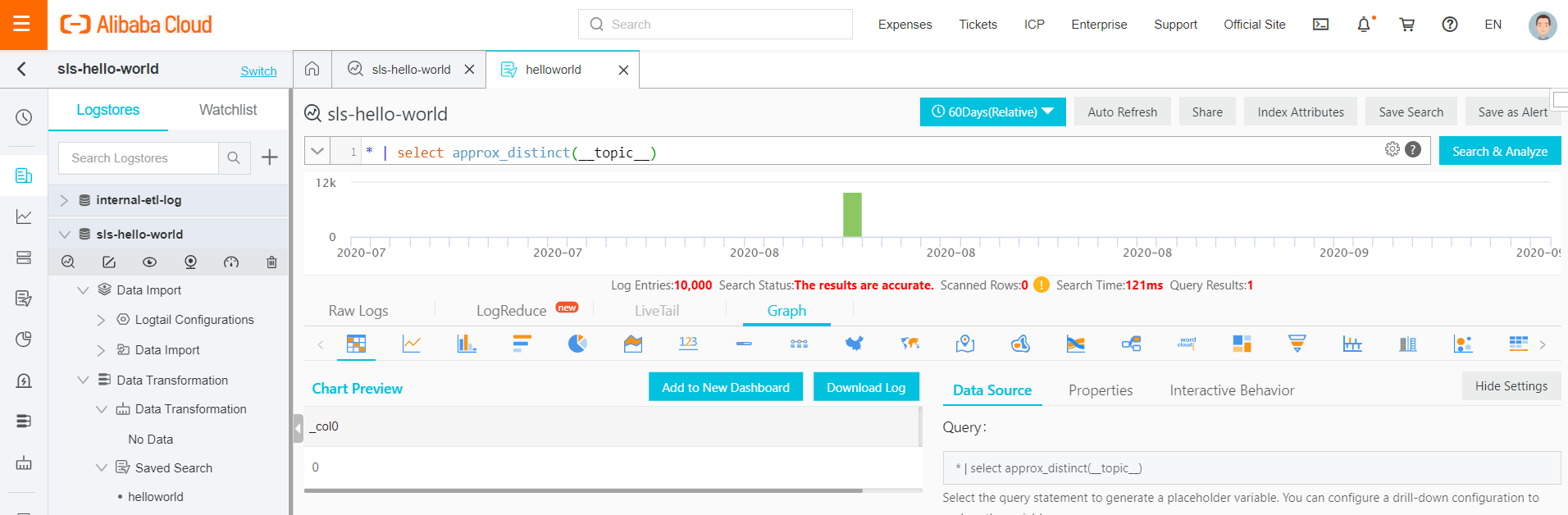Click the gauge icon under sls-hello-world logstore
This screenshot has height=515, width=1568.
click(231, 262)
